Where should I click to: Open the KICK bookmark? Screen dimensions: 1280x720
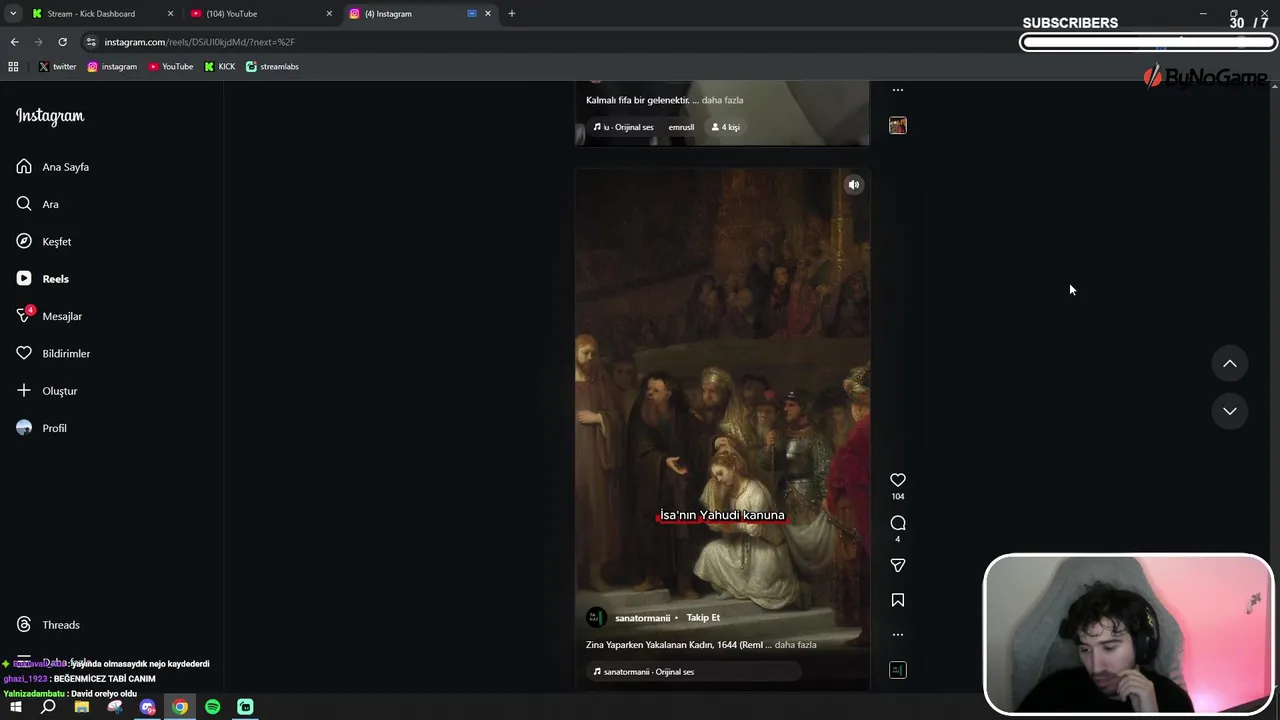click(220, 67)
